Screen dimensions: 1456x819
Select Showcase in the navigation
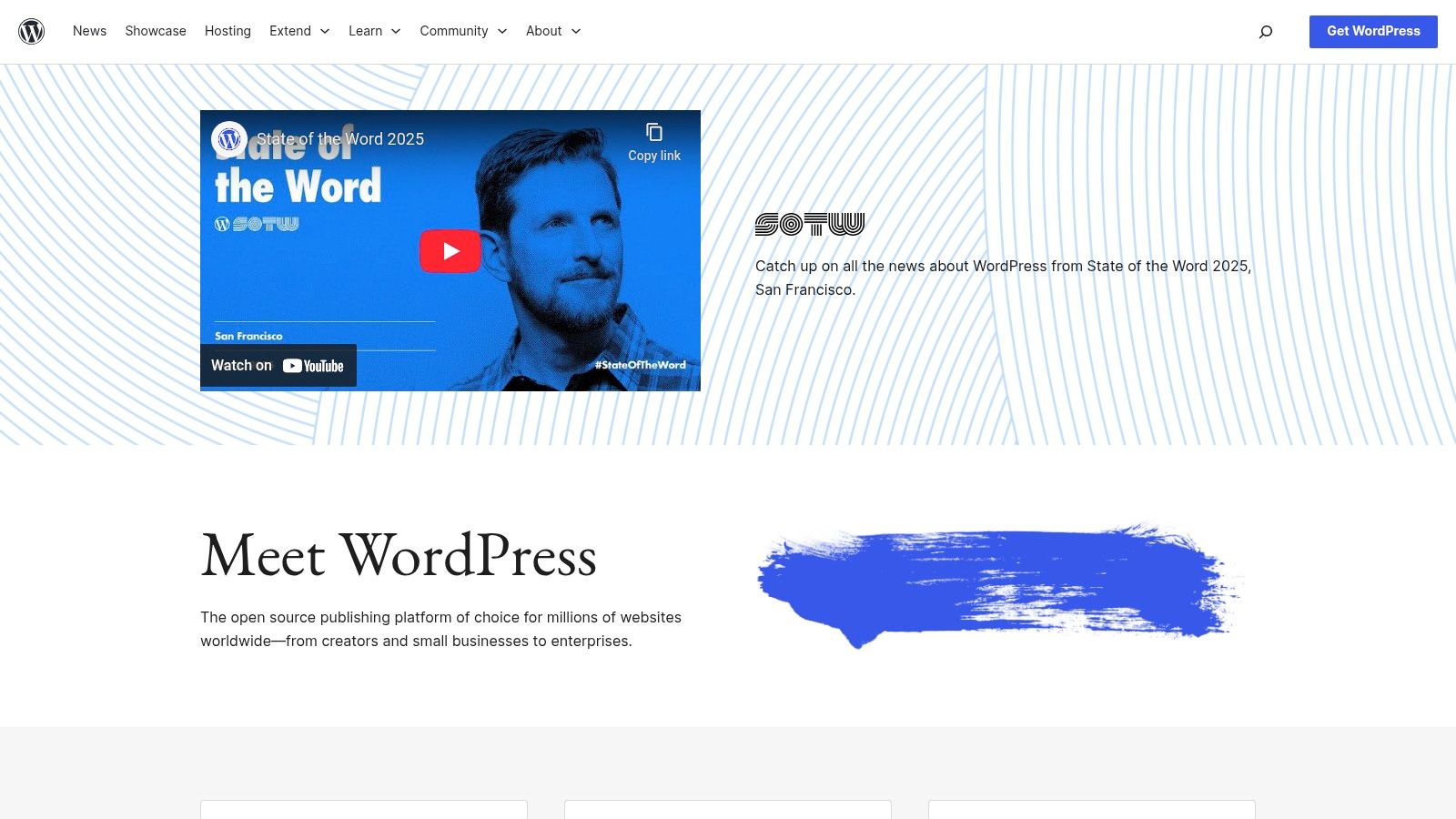(155, 30)
